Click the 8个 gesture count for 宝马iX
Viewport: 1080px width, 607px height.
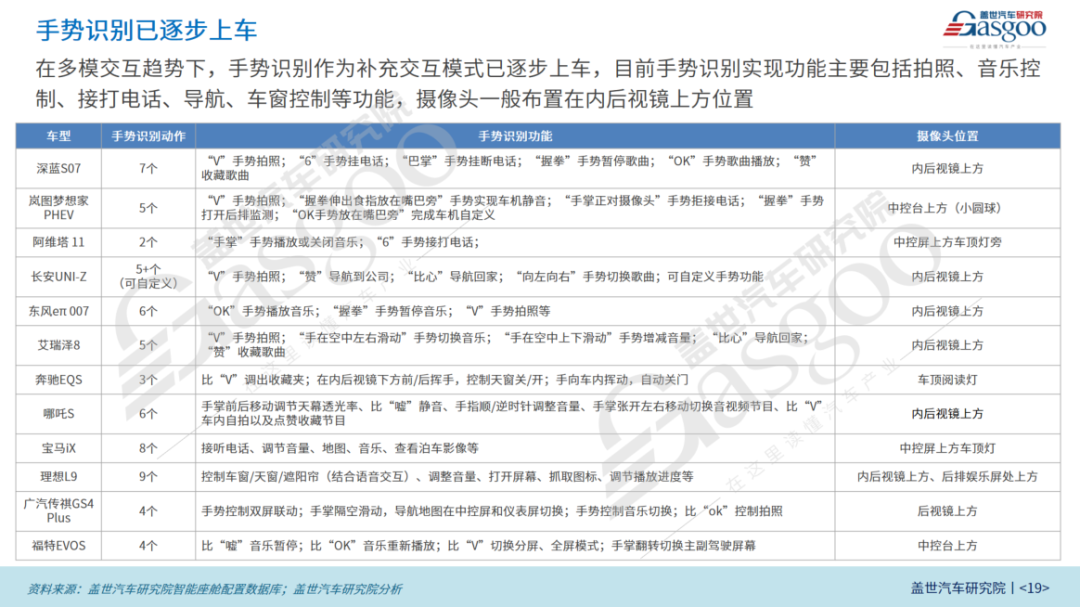(149, 449)
